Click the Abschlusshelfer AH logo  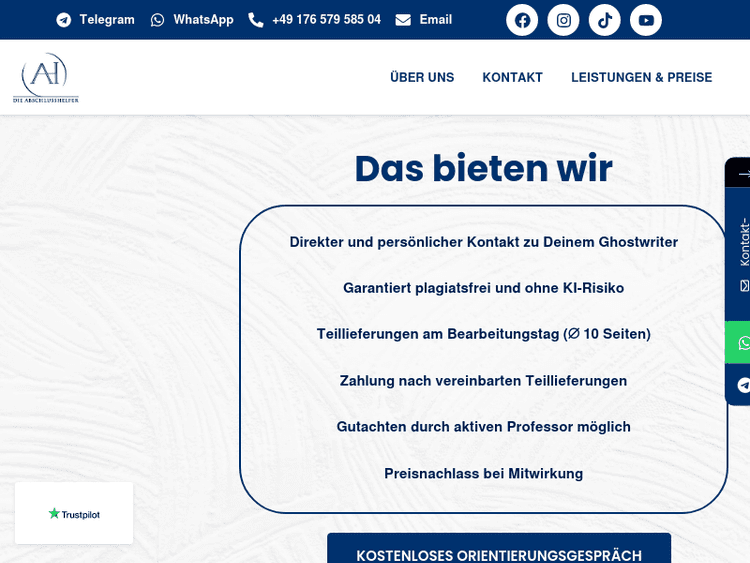point(45,77)
